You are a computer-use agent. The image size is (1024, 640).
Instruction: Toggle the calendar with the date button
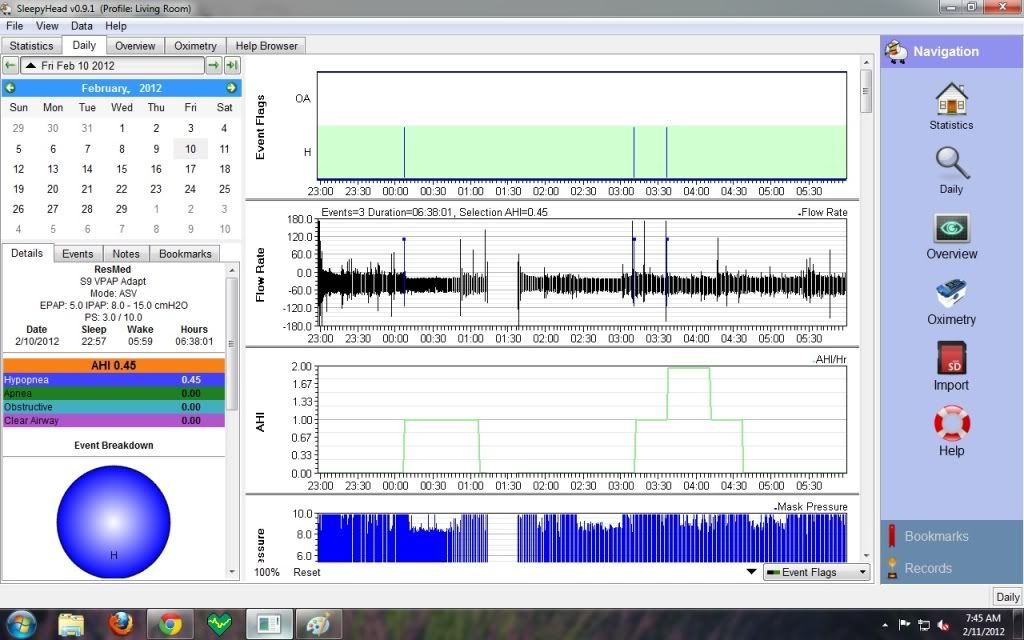pyautogui.click(x=112, y=65)
